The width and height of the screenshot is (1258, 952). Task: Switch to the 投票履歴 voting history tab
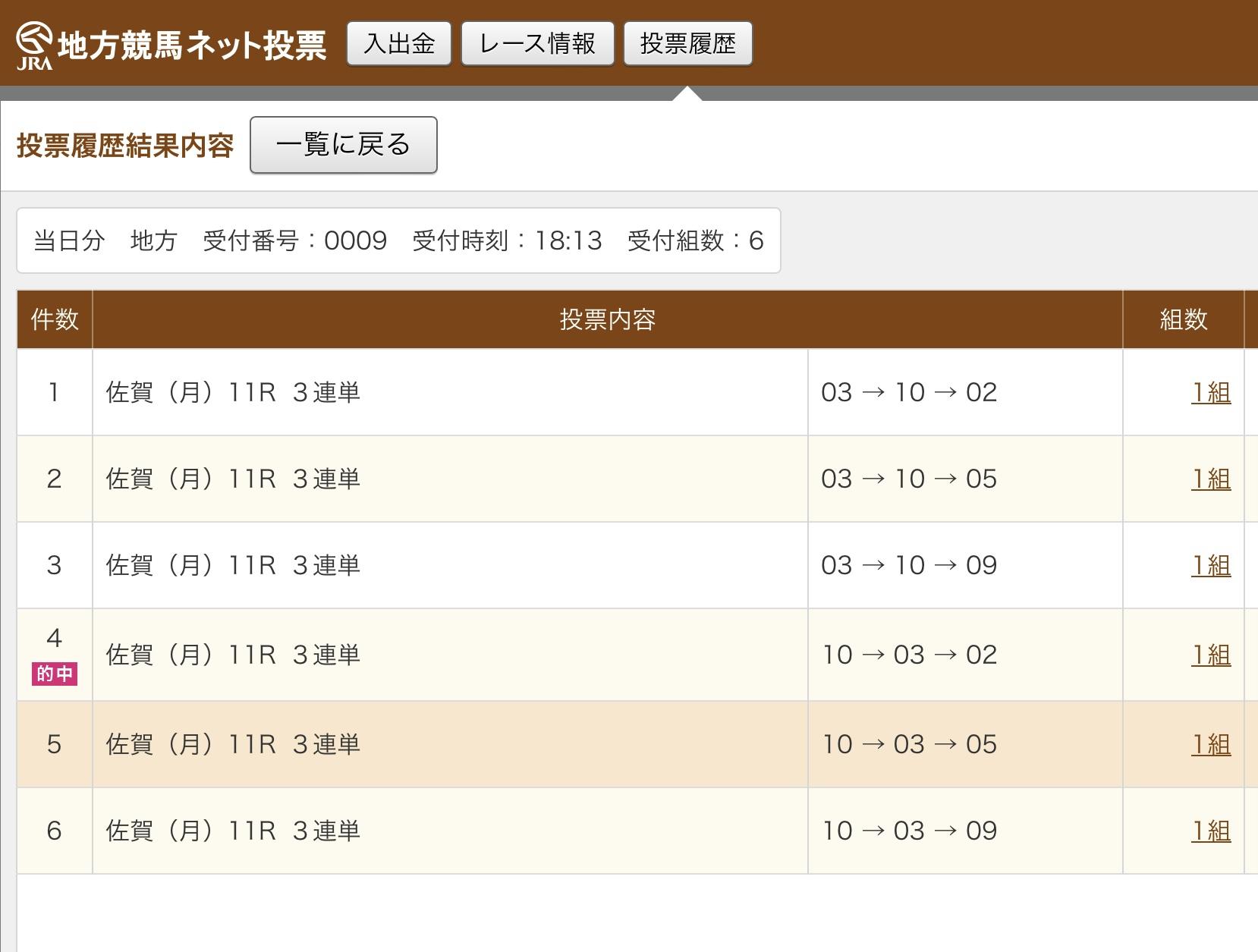(x=687, y=44)
